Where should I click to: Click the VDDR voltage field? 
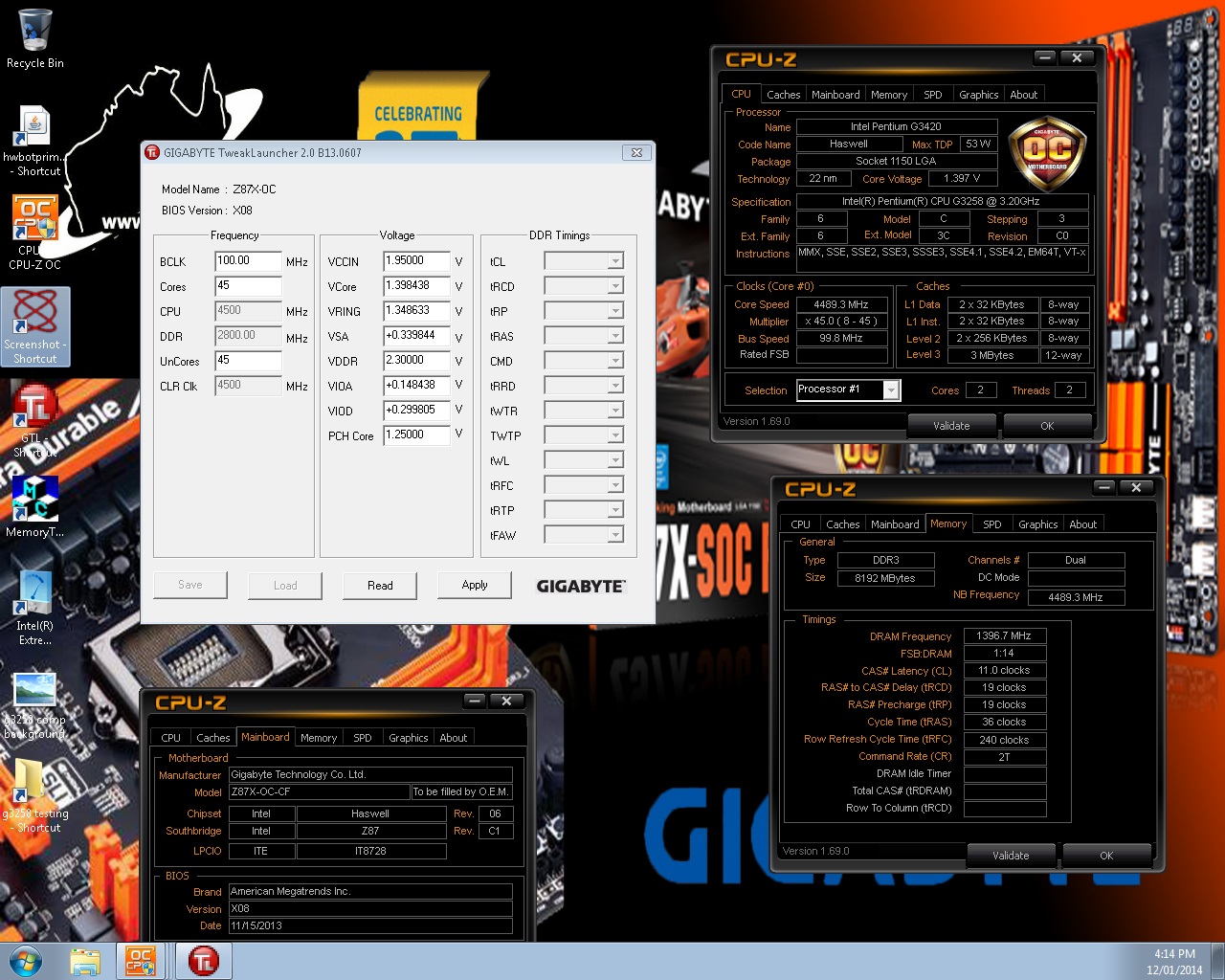416,361
